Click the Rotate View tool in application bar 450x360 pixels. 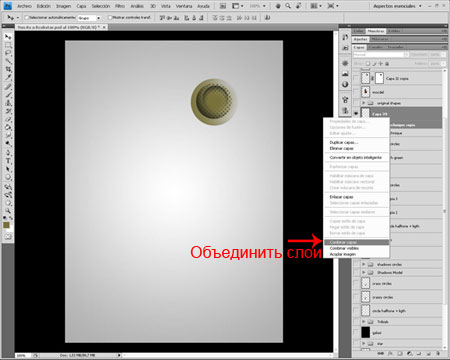[x=299, y=6]
